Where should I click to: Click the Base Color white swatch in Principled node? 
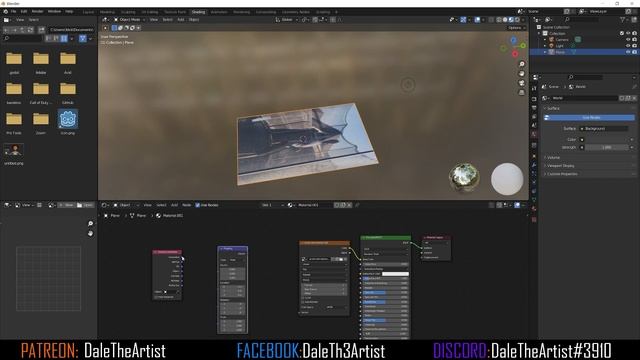point(395,273)
